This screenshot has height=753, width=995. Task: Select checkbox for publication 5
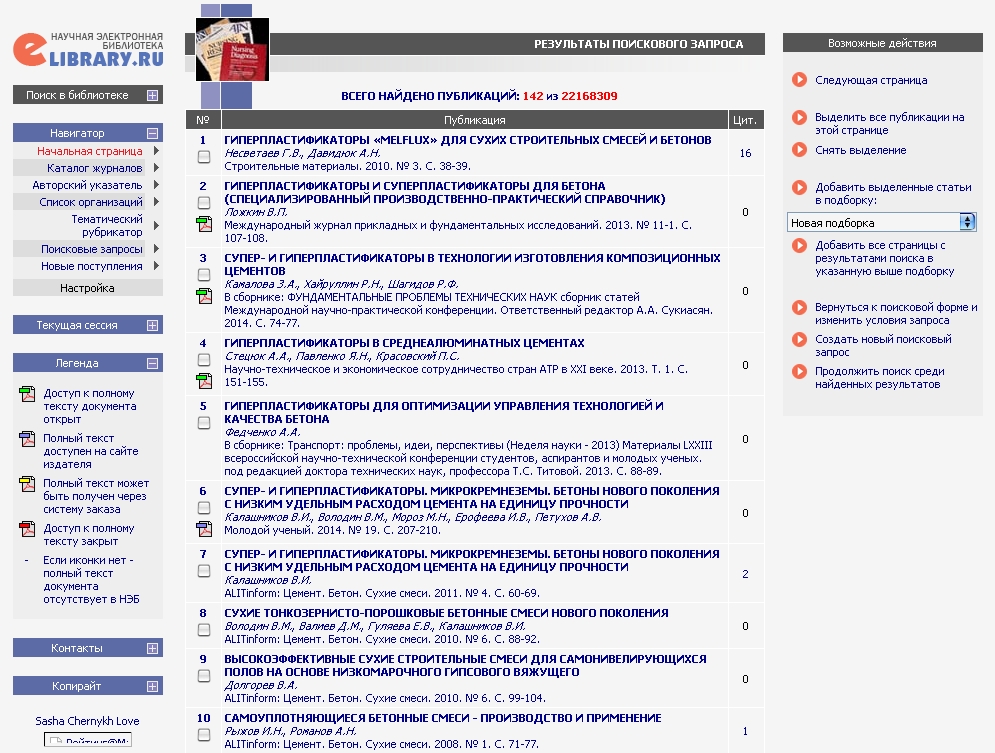click(204, 423)
